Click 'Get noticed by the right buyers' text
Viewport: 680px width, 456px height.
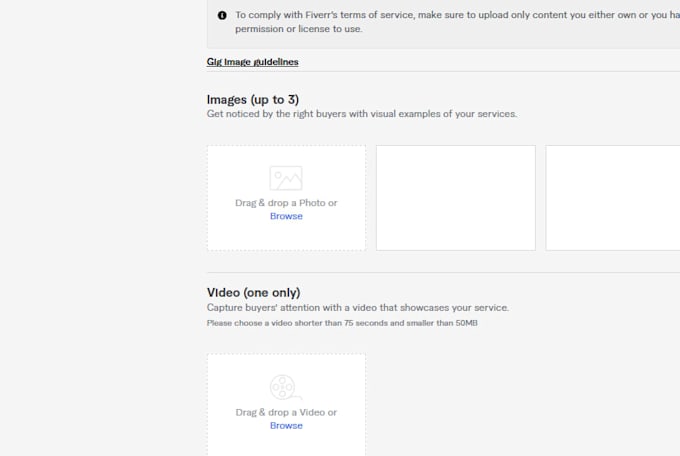point(362,114)
